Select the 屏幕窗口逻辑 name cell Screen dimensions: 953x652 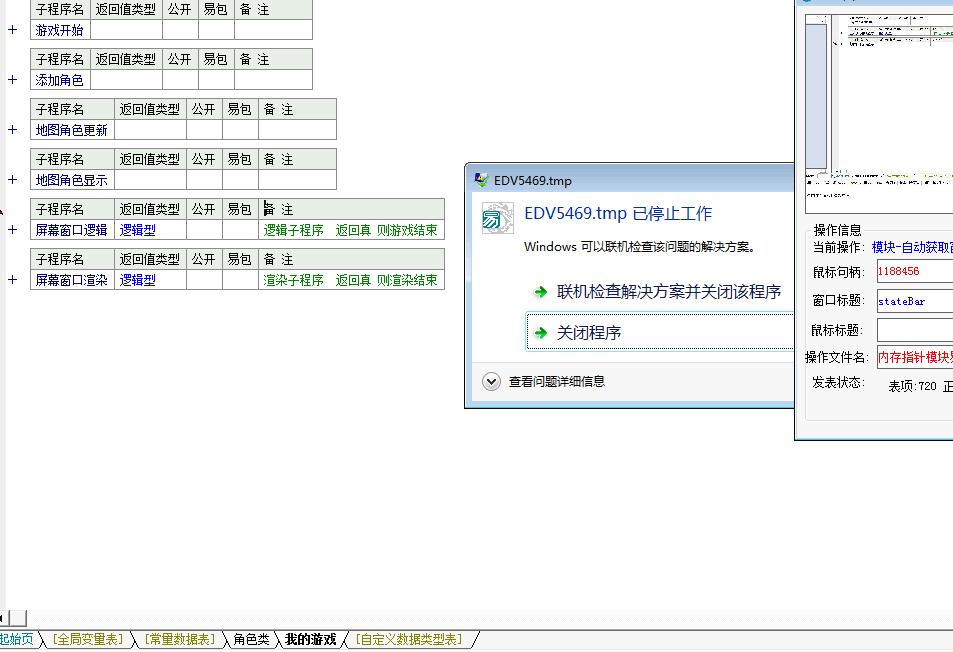click(72, 230)
